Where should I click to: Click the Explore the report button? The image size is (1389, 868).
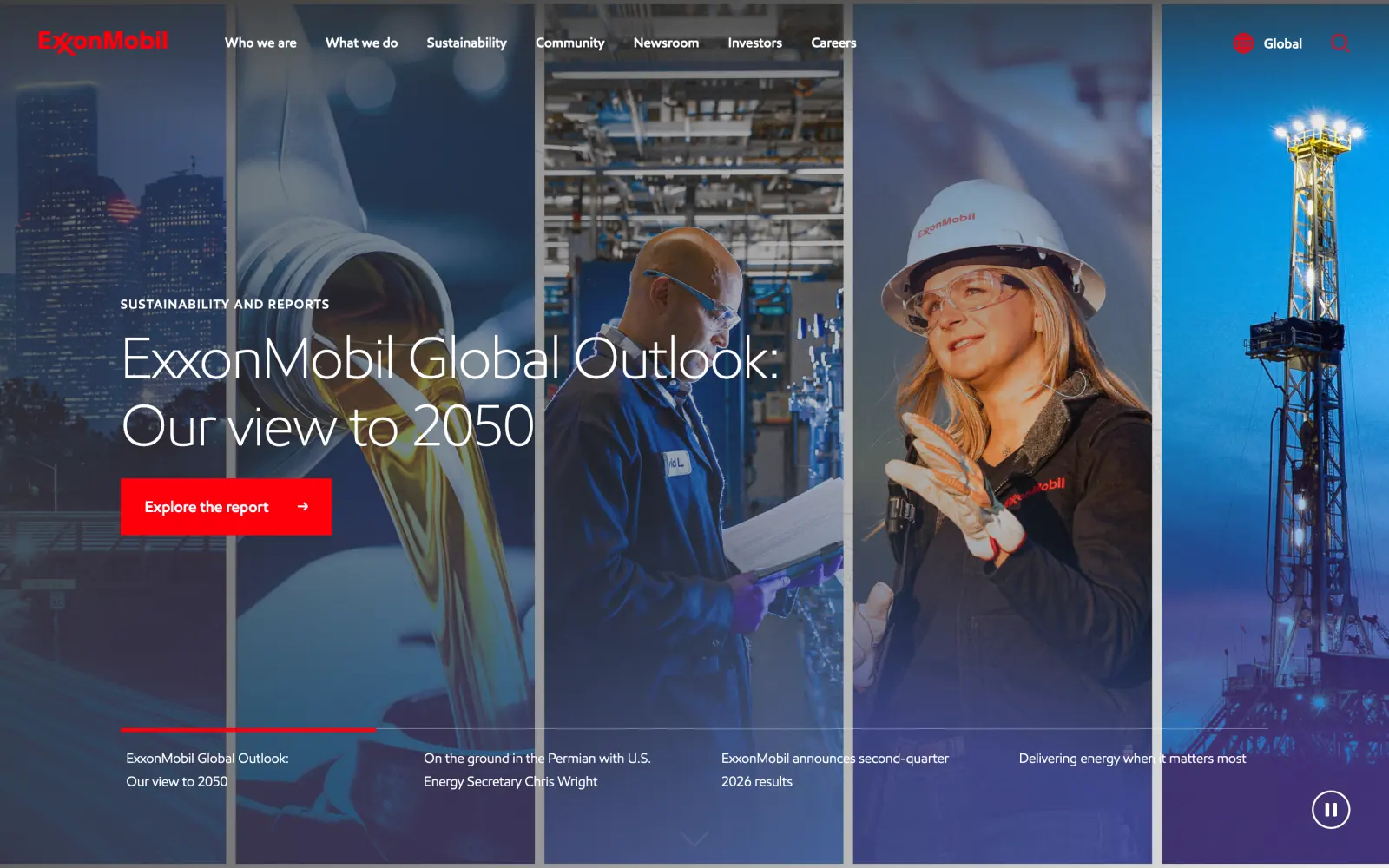point(226,507)
